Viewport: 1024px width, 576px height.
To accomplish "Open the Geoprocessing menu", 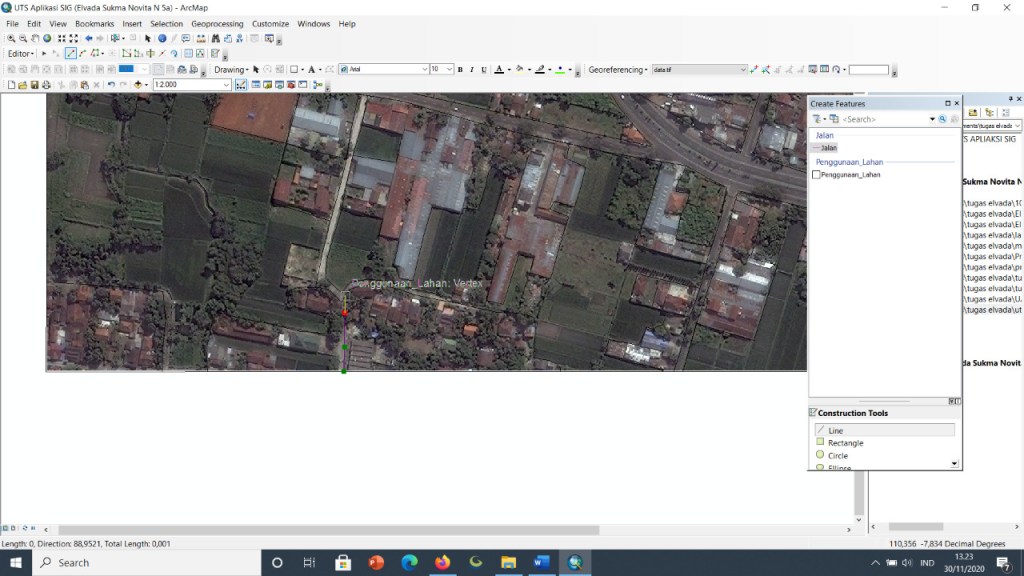I will tap(217, 24).
